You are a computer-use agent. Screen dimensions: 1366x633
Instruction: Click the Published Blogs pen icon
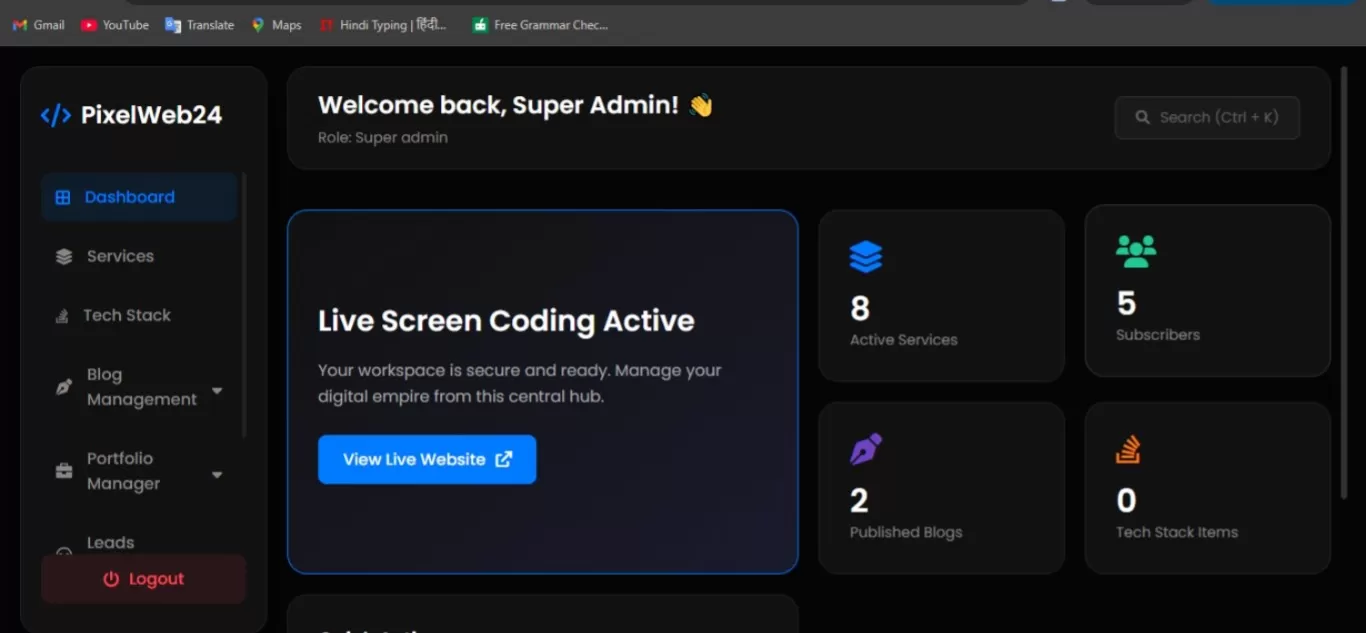866,449
